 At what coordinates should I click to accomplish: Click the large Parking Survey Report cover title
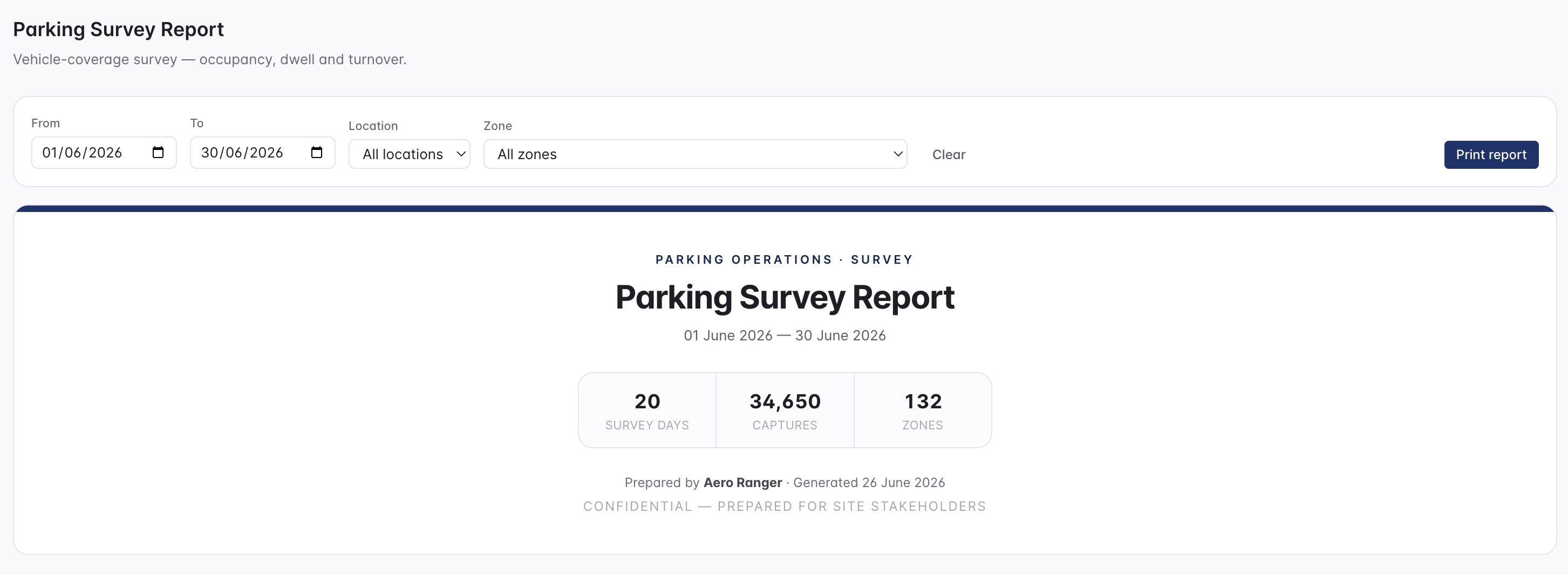click(785, 298)
